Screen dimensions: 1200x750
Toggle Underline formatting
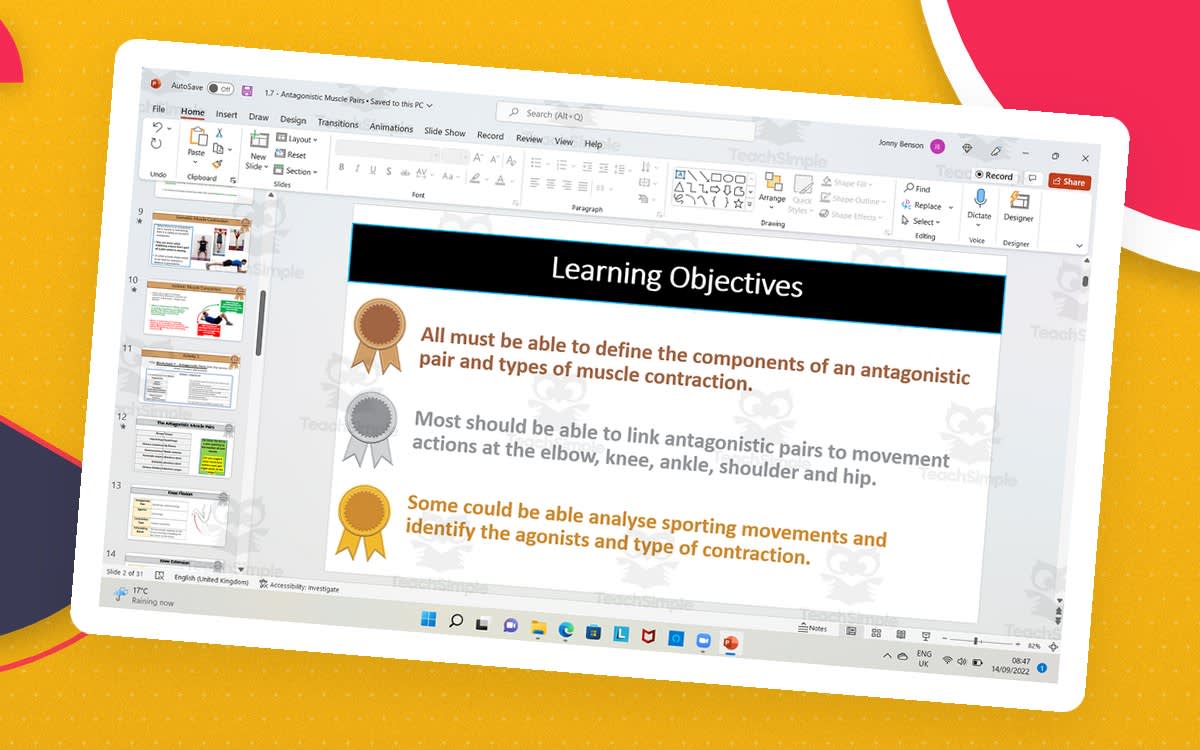tap(373, 170)
